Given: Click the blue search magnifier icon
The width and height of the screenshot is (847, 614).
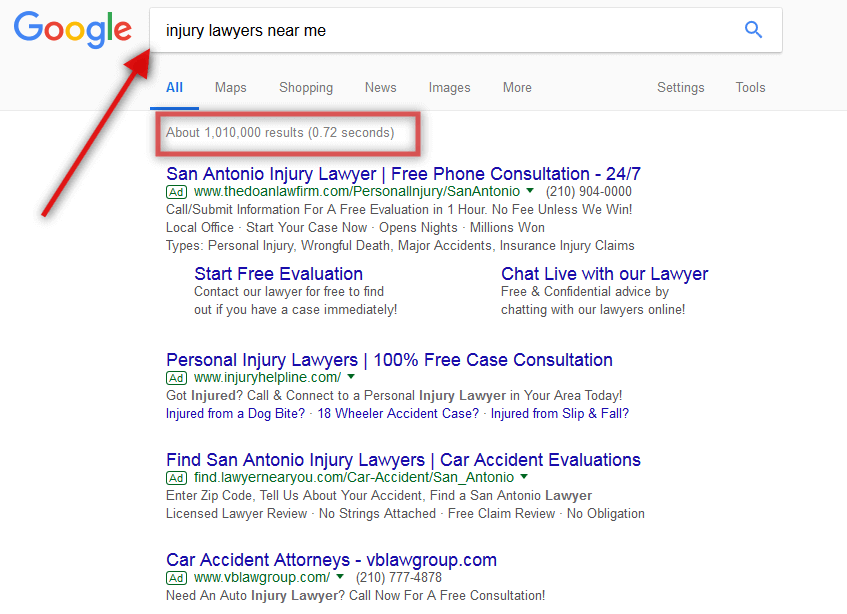Looking at the screenshot, I should point(753,30).
